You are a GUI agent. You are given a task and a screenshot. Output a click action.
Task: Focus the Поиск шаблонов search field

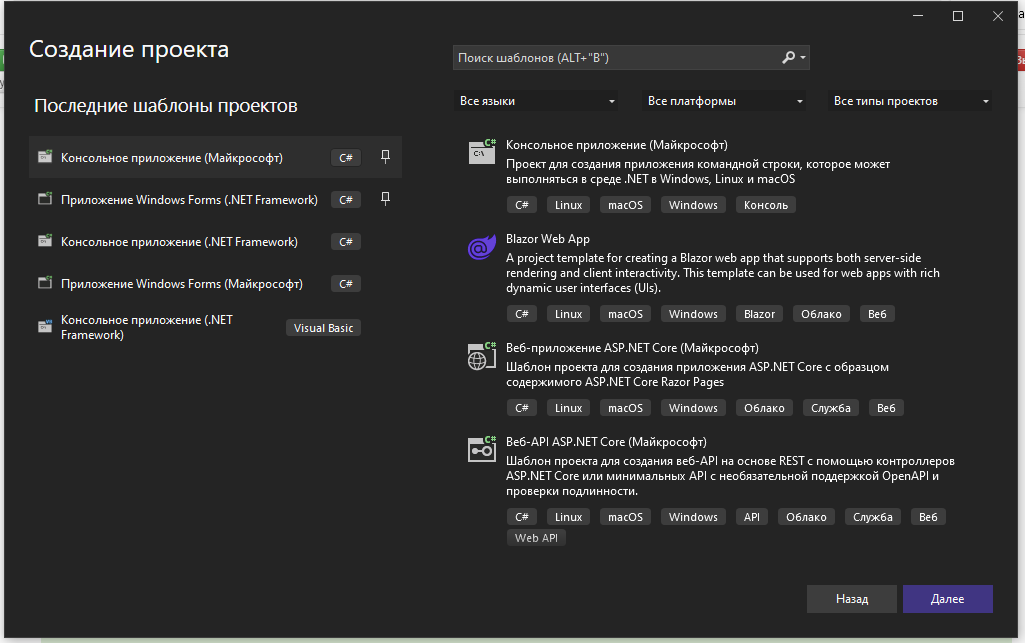[616, 58]
